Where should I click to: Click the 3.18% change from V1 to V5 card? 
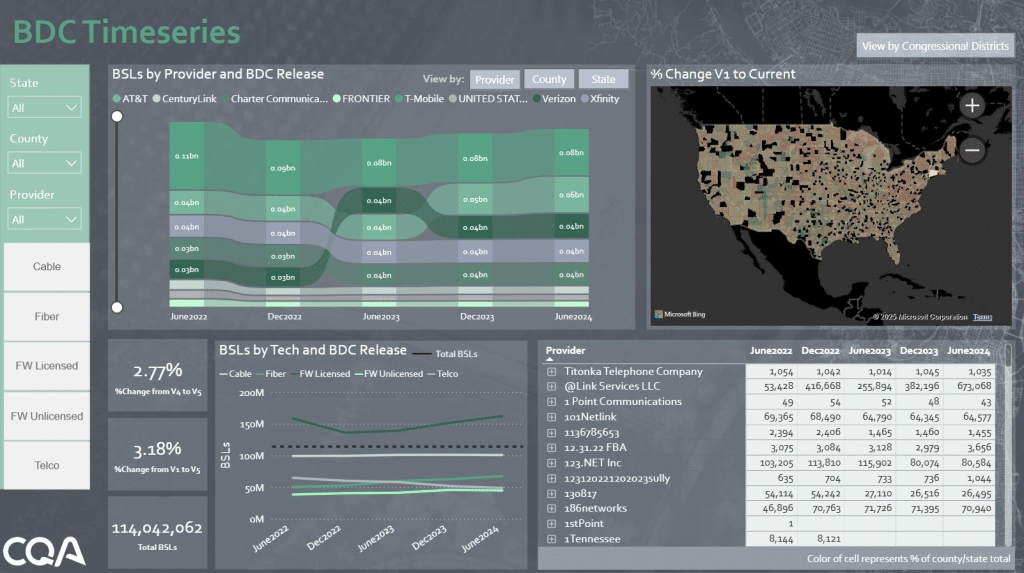click(157, 455)
